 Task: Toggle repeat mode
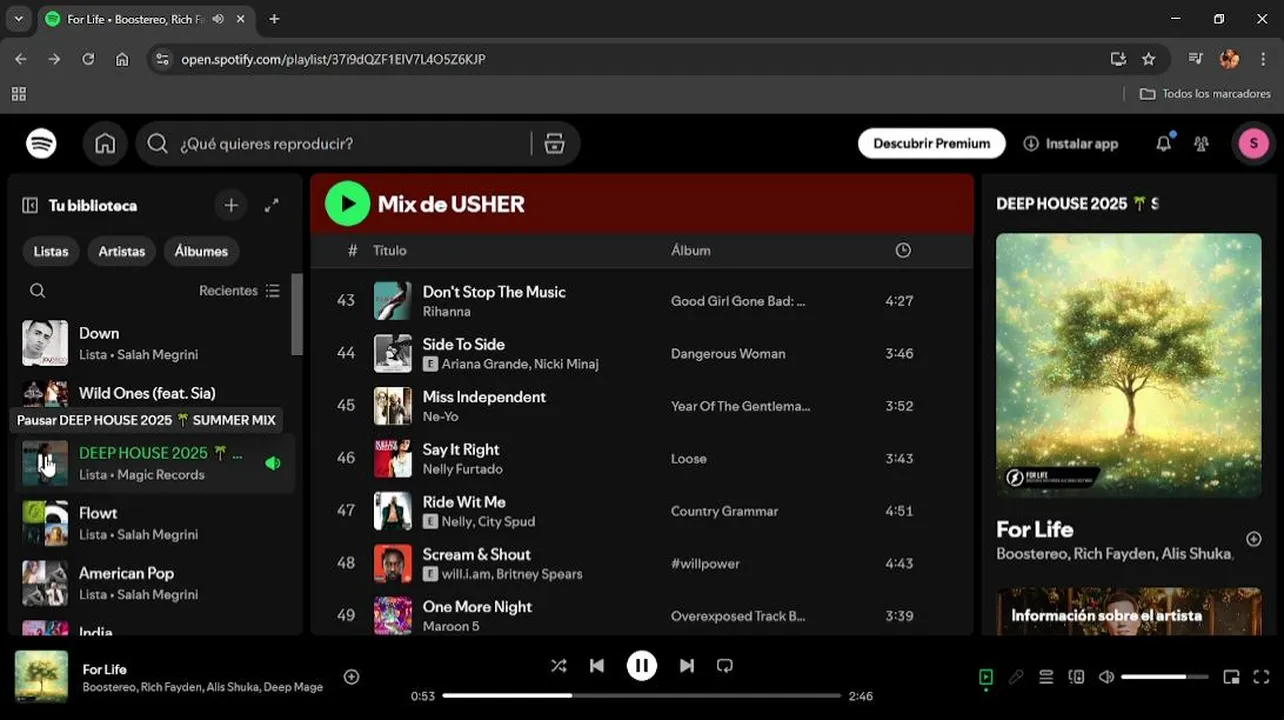725,666
